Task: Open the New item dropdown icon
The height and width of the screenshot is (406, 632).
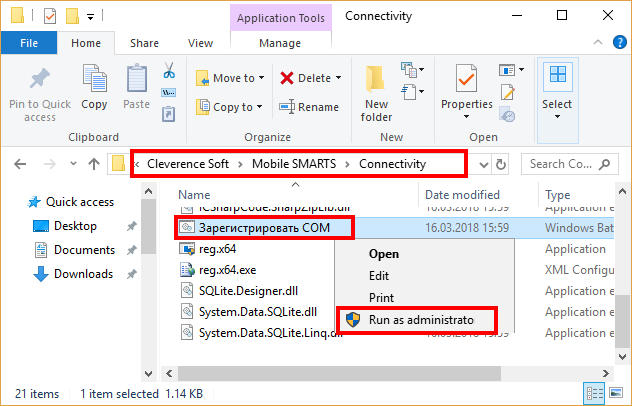Action: pyautogui.click(x=412, y=70)
